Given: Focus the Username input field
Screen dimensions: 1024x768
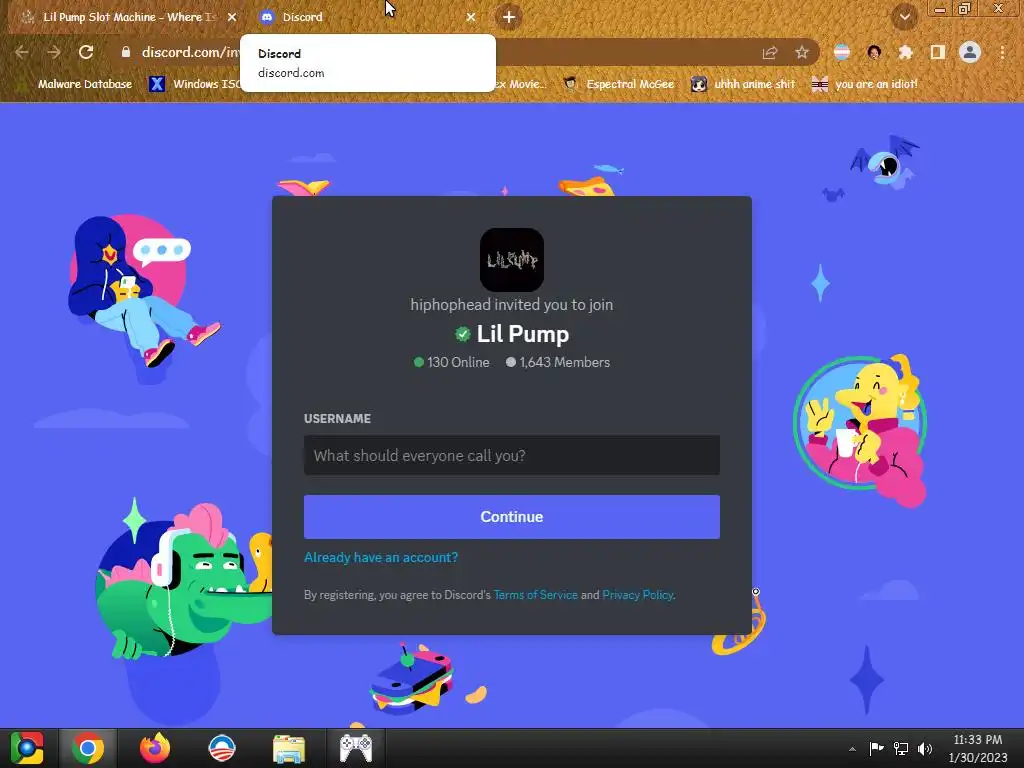Looking at the screenshot, I should (511, 455).
